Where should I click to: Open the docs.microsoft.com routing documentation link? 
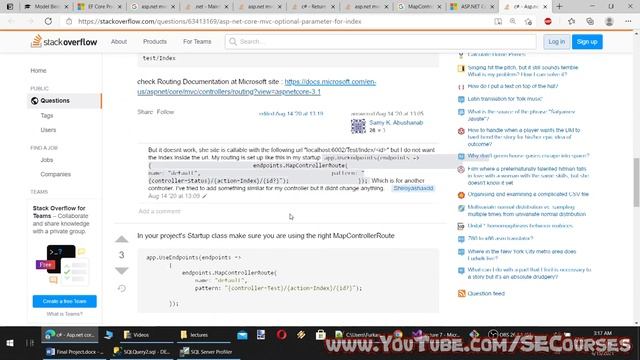[257, 87]
